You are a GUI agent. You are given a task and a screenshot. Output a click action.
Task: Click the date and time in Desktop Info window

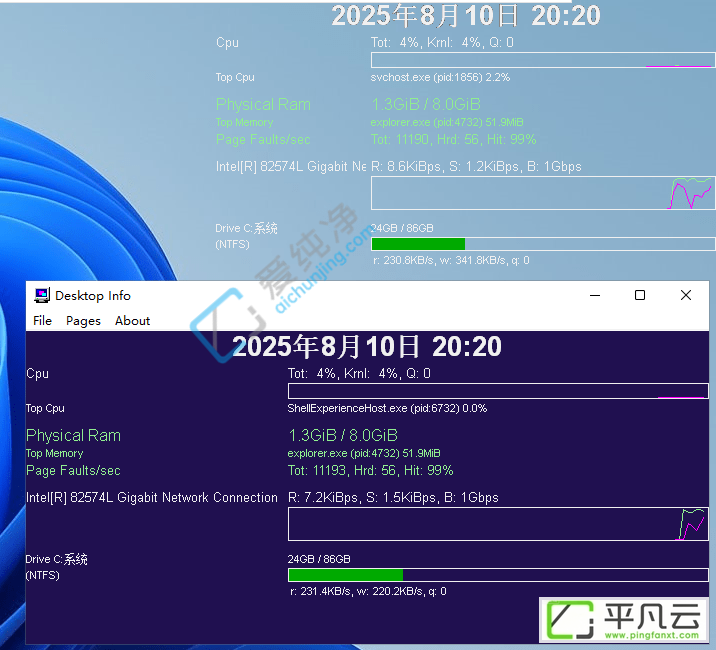point(367,346)
